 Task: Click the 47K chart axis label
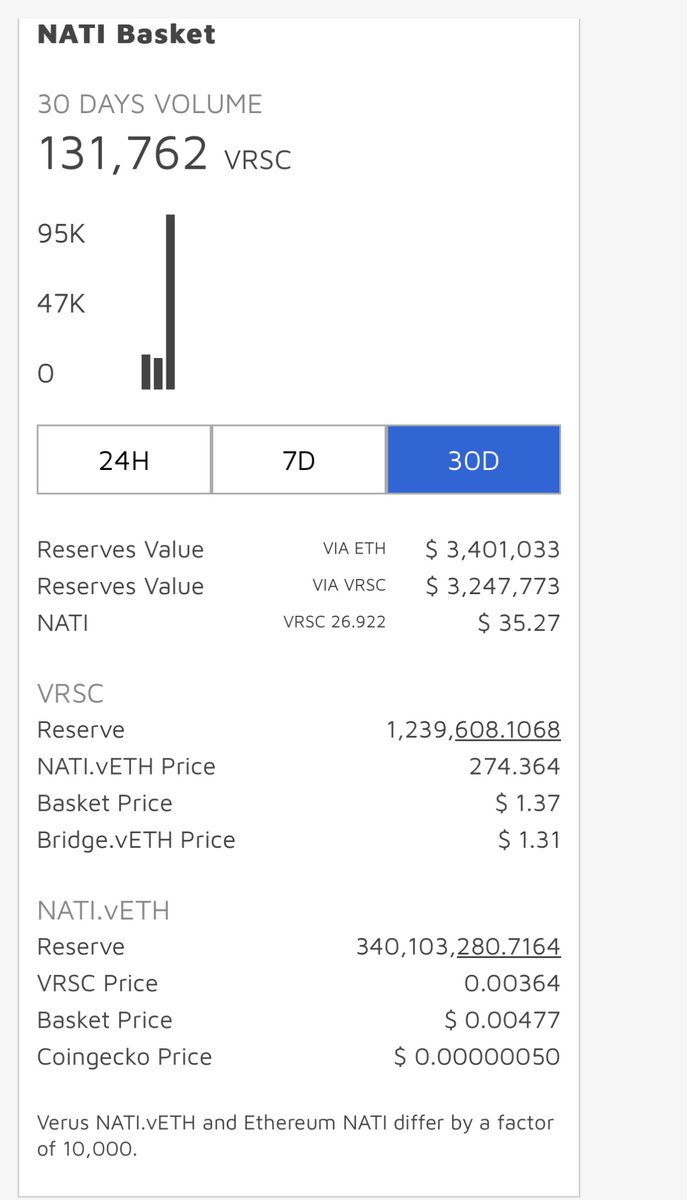tap(61, 304)
